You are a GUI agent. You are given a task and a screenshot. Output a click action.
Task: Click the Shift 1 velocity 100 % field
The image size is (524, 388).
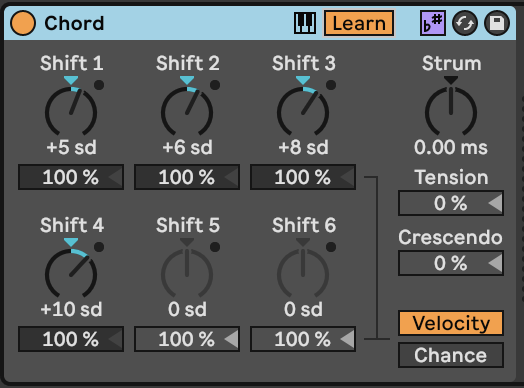click(71, 177)
